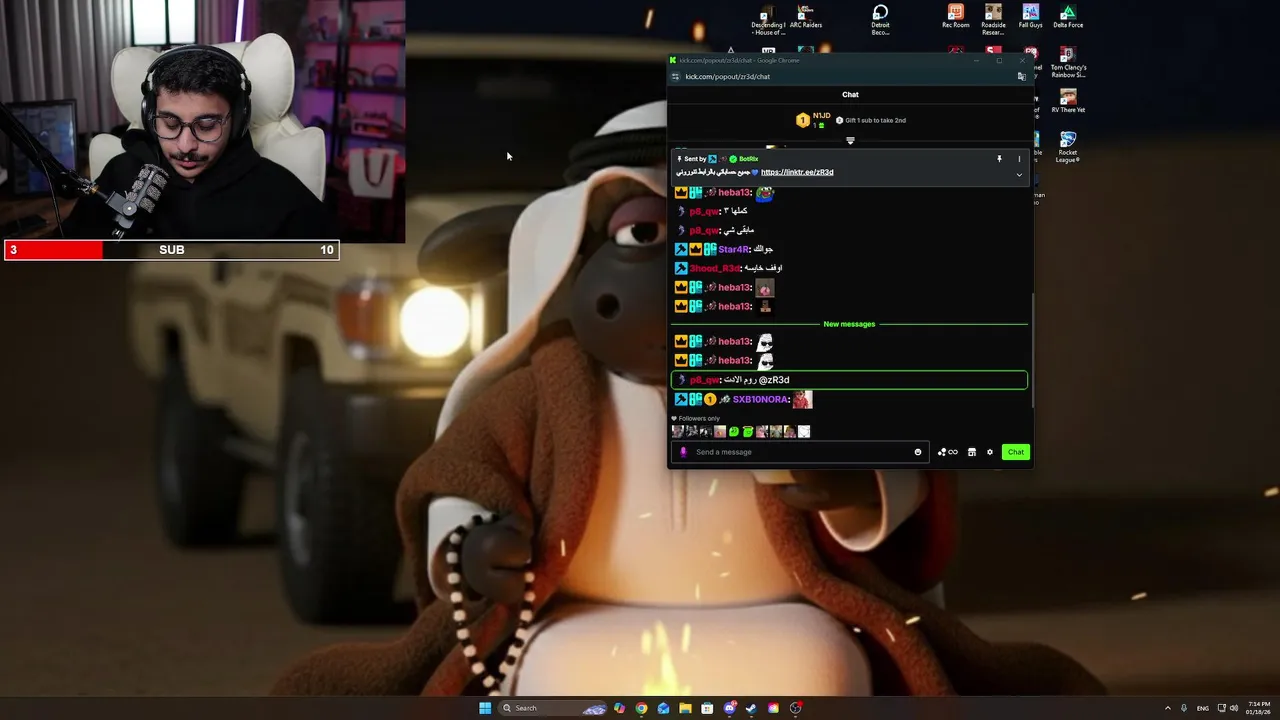Image resolution: width=1280 pixels, height=720 pixels.
Task: Click SXB10NORA's emote image
Action: click(802, 400)
